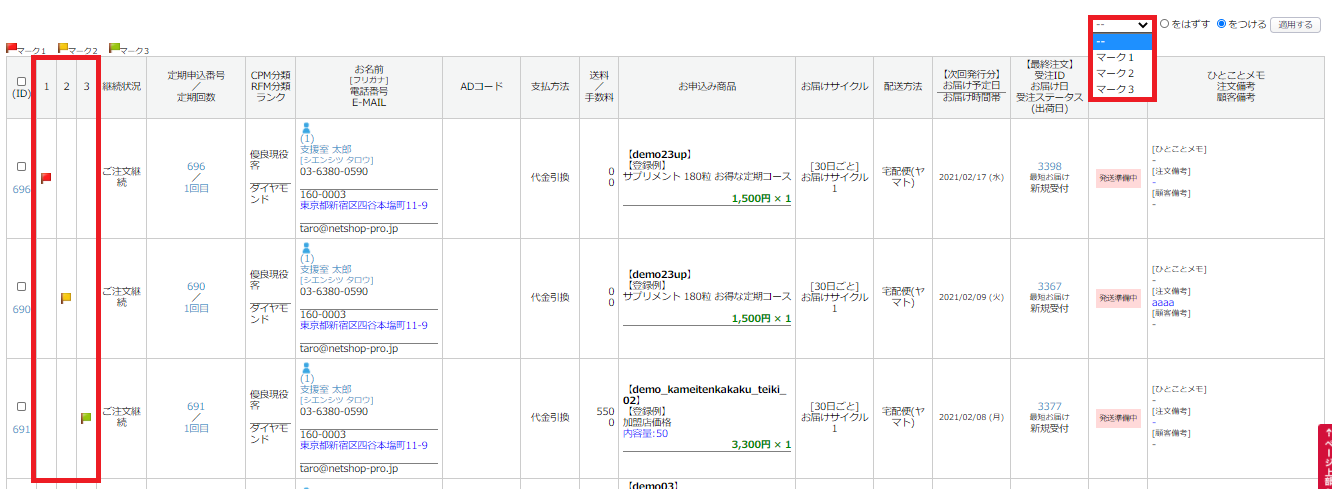
Task: Choose the "--" option in the mark dropdown
Action: point(1123,41)
